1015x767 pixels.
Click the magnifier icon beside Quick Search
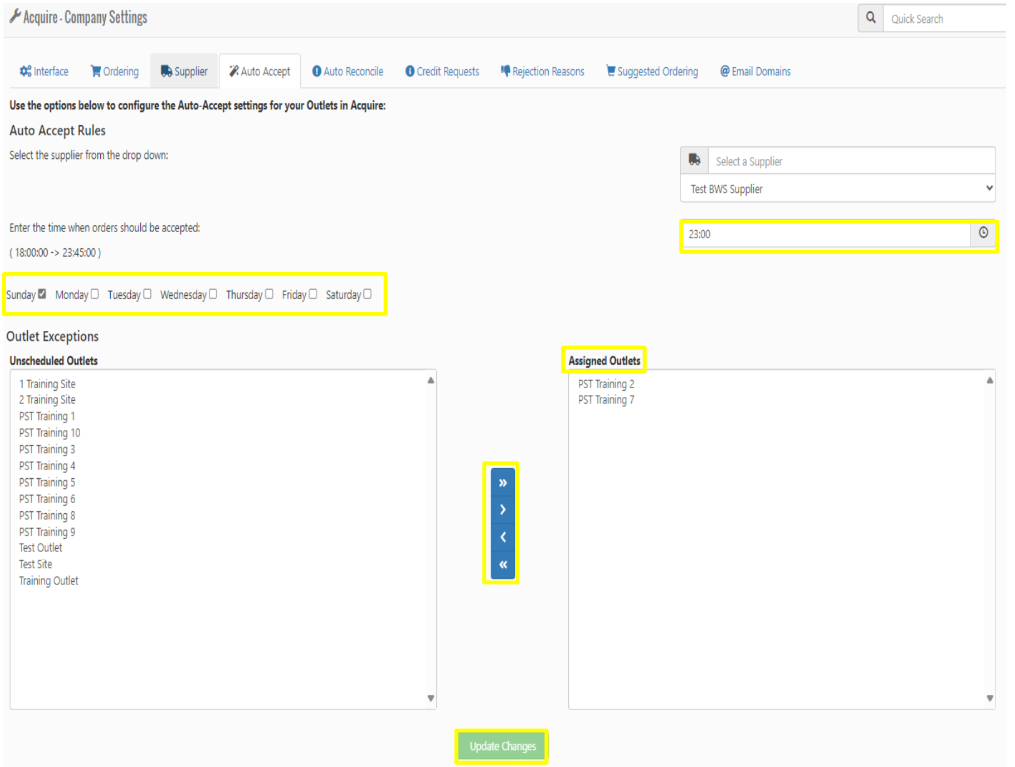tap(871, 19)
